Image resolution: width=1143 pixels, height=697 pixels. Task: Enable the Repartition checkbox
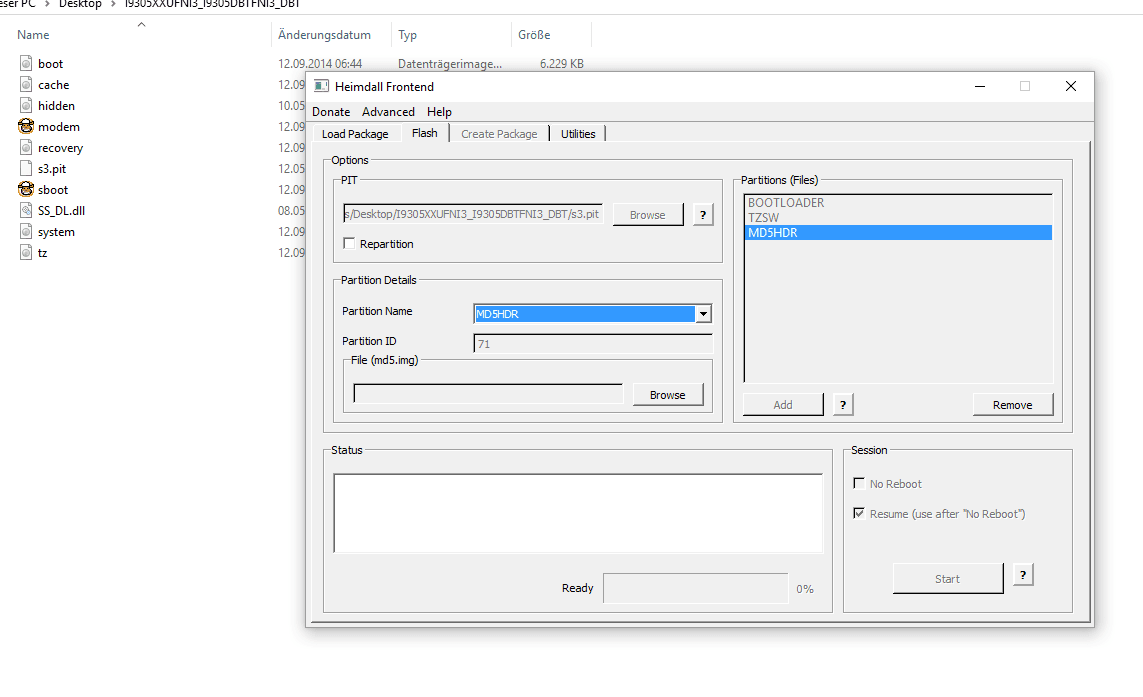[x=349, y=244]
